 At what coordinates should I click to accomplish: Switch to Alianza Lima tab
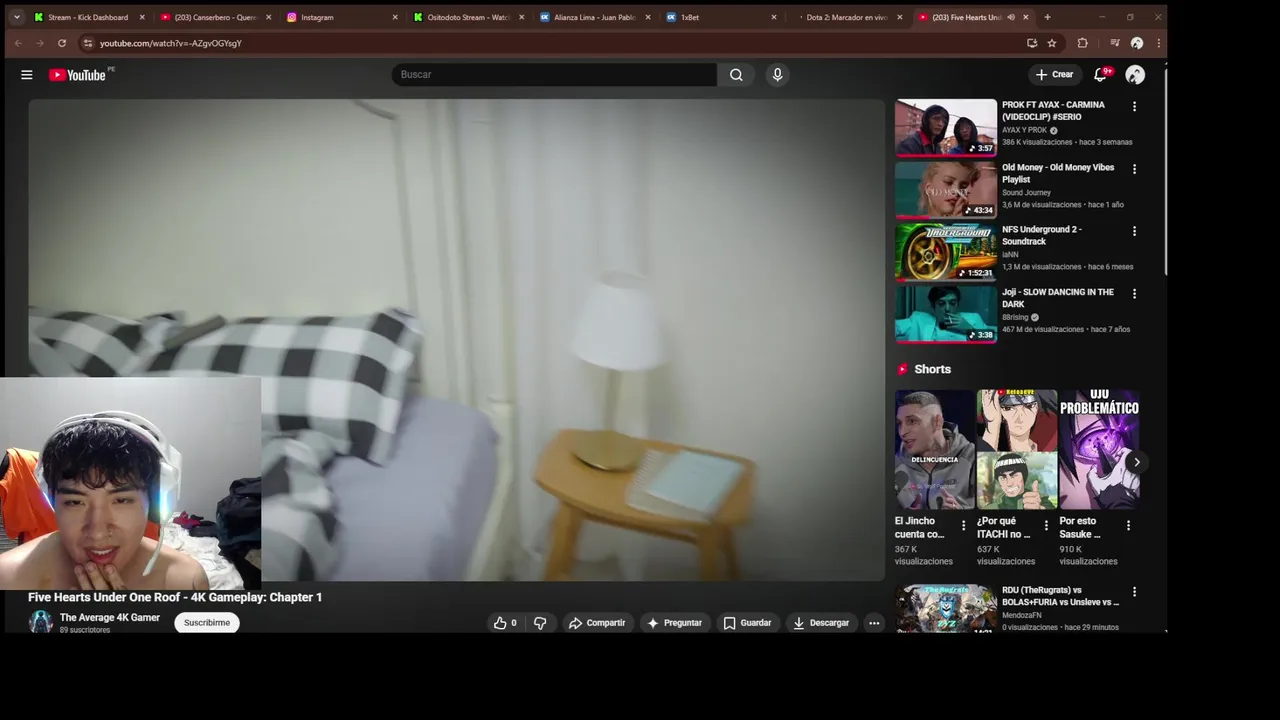click(593, 17)
